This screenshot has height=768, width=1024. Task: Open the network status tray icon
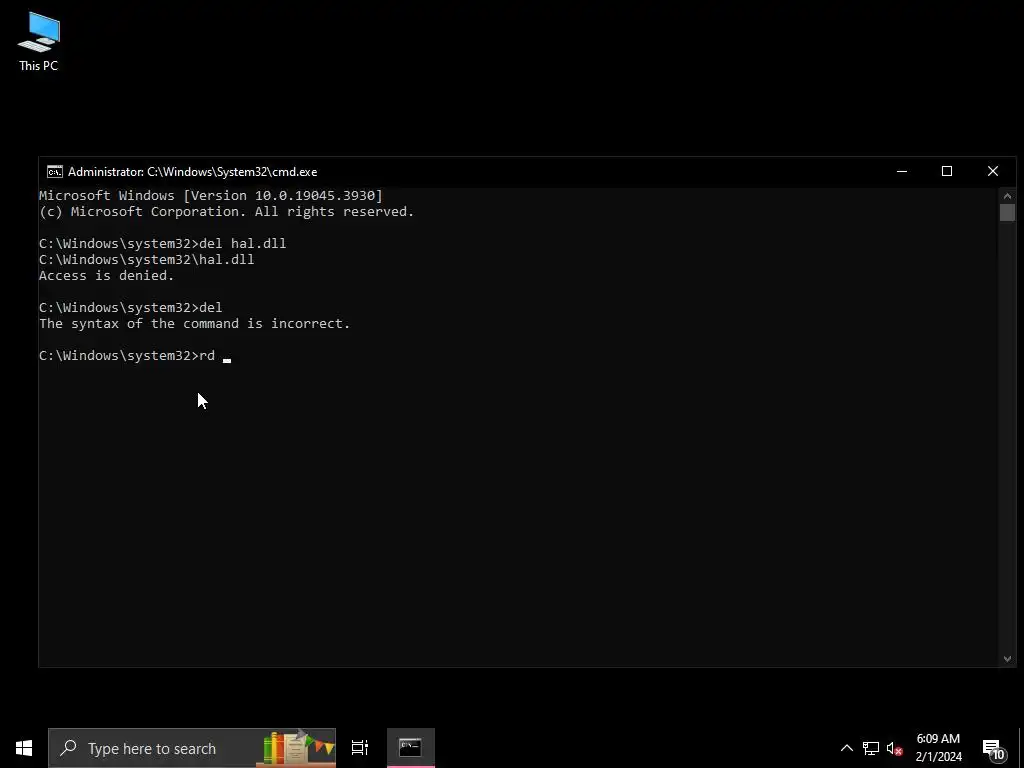click(871, 748)
